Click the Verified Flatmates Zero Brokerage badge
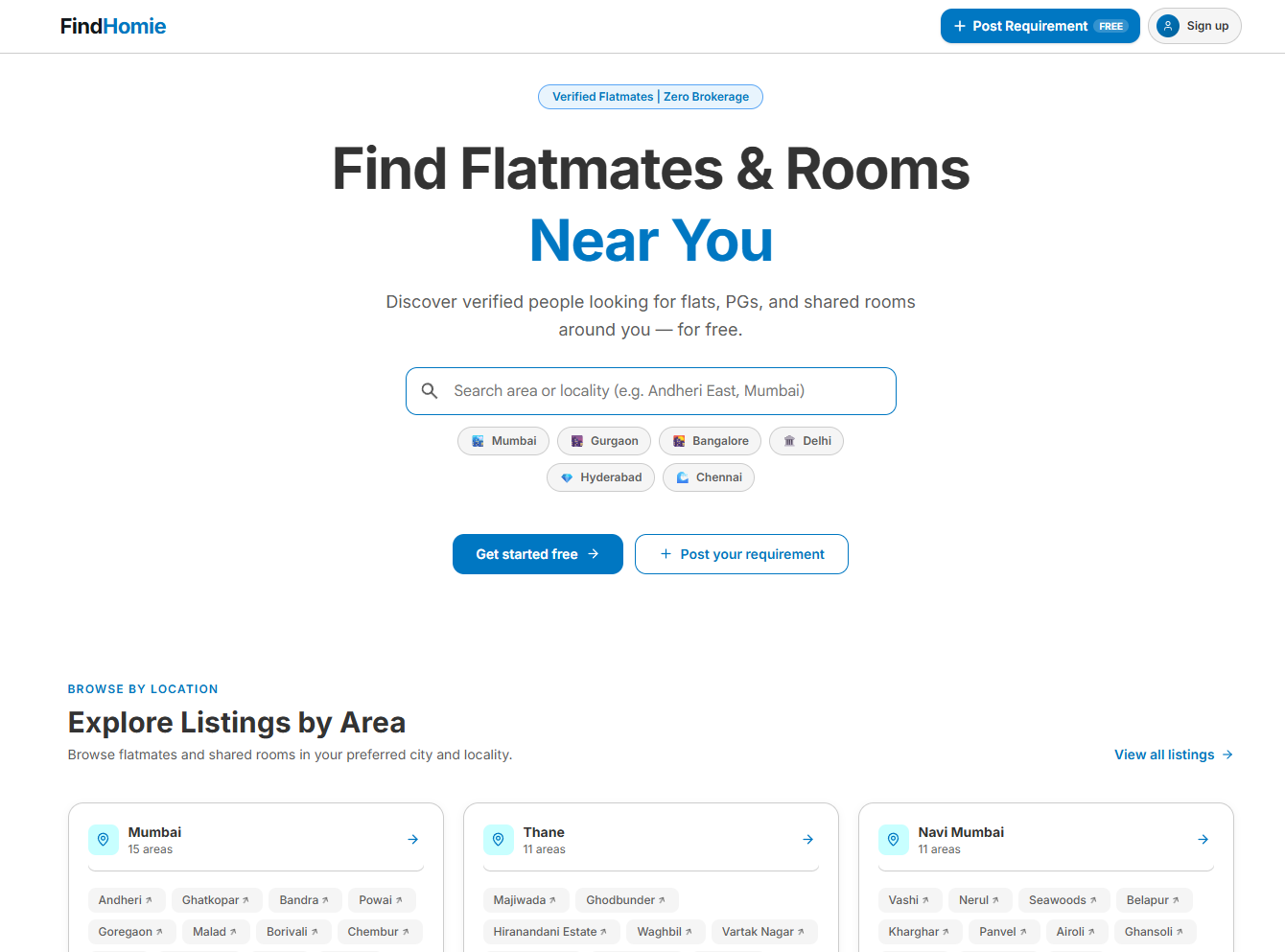The width and height of the screenshot is (1285, 952). (650, 97)
